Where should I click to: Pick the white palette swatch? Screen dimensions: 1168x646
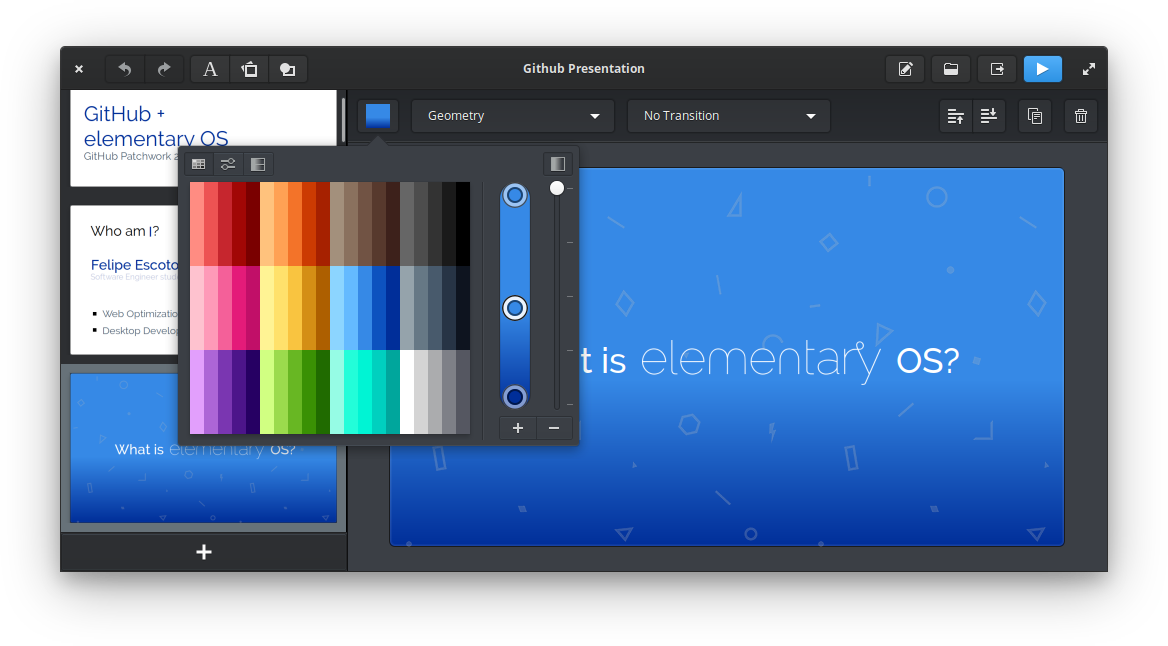[407, 392]
